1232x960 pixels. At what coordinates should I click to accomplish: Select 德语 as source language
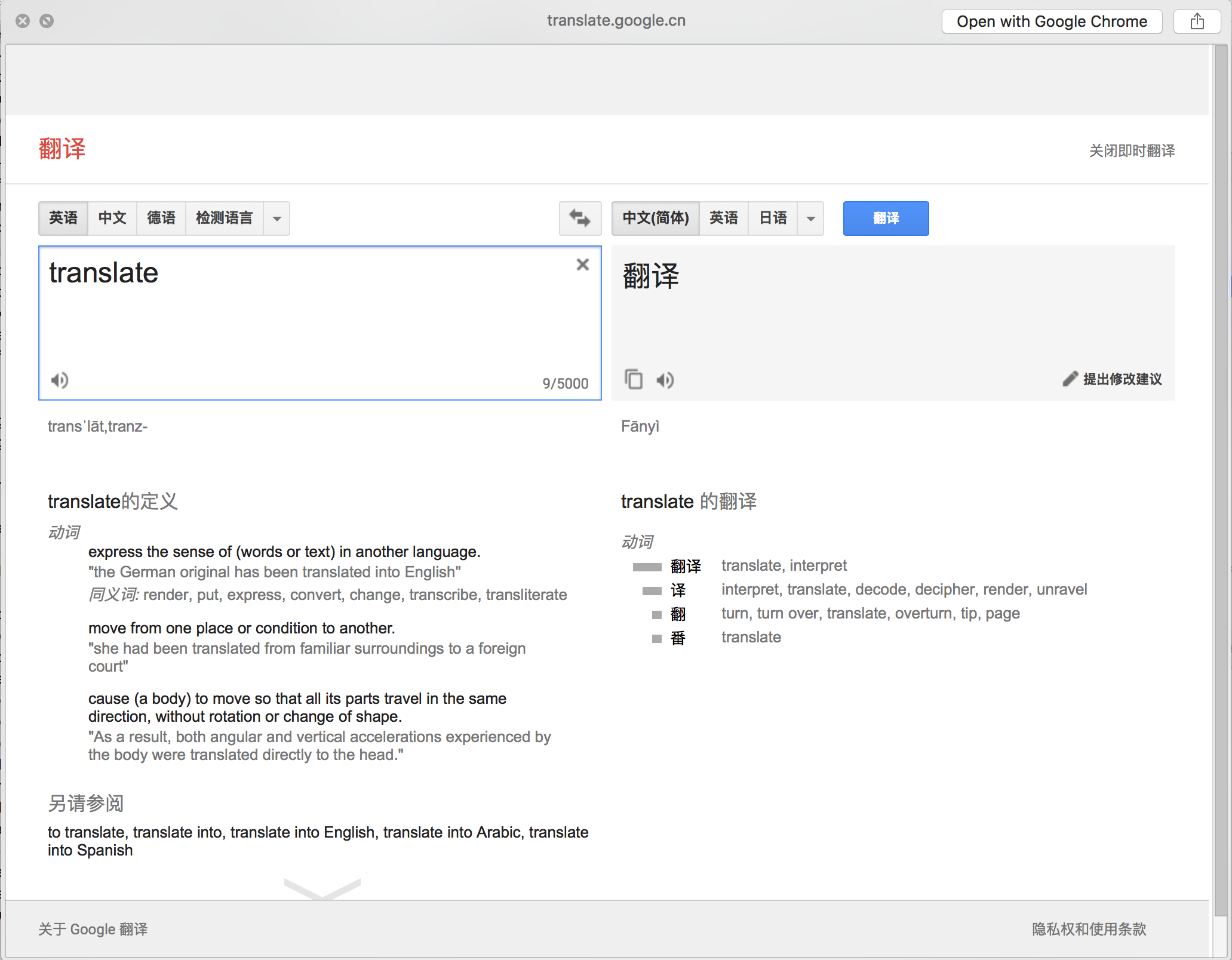pyautogui.click(x=161, y=219)
